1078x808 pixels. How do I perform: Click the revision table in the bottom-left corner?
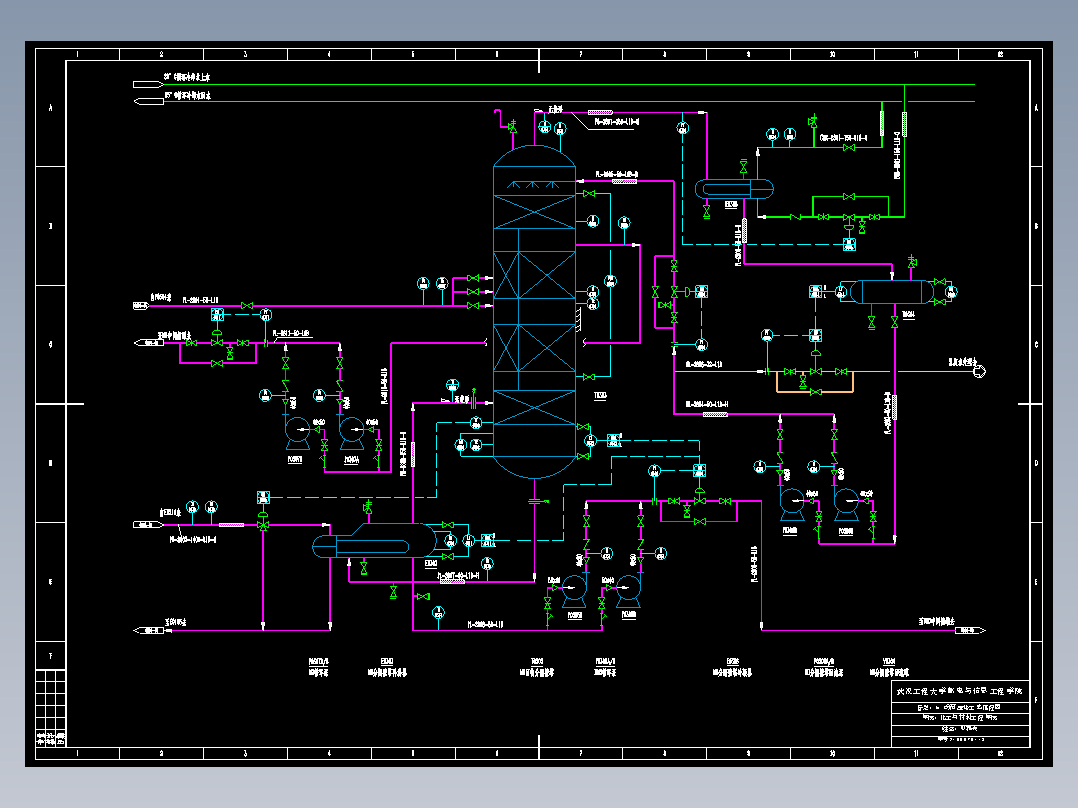coord(51,708)
